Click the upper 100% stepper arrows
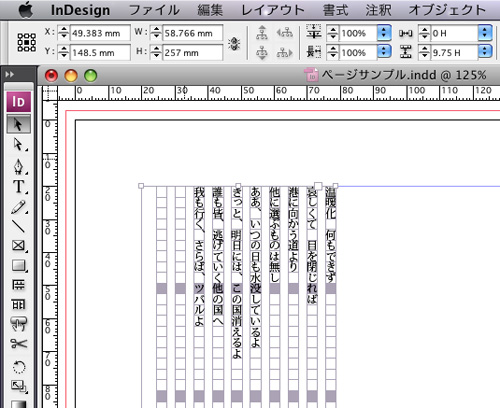Viewport: 500px width, 408px height. [333, 33]
